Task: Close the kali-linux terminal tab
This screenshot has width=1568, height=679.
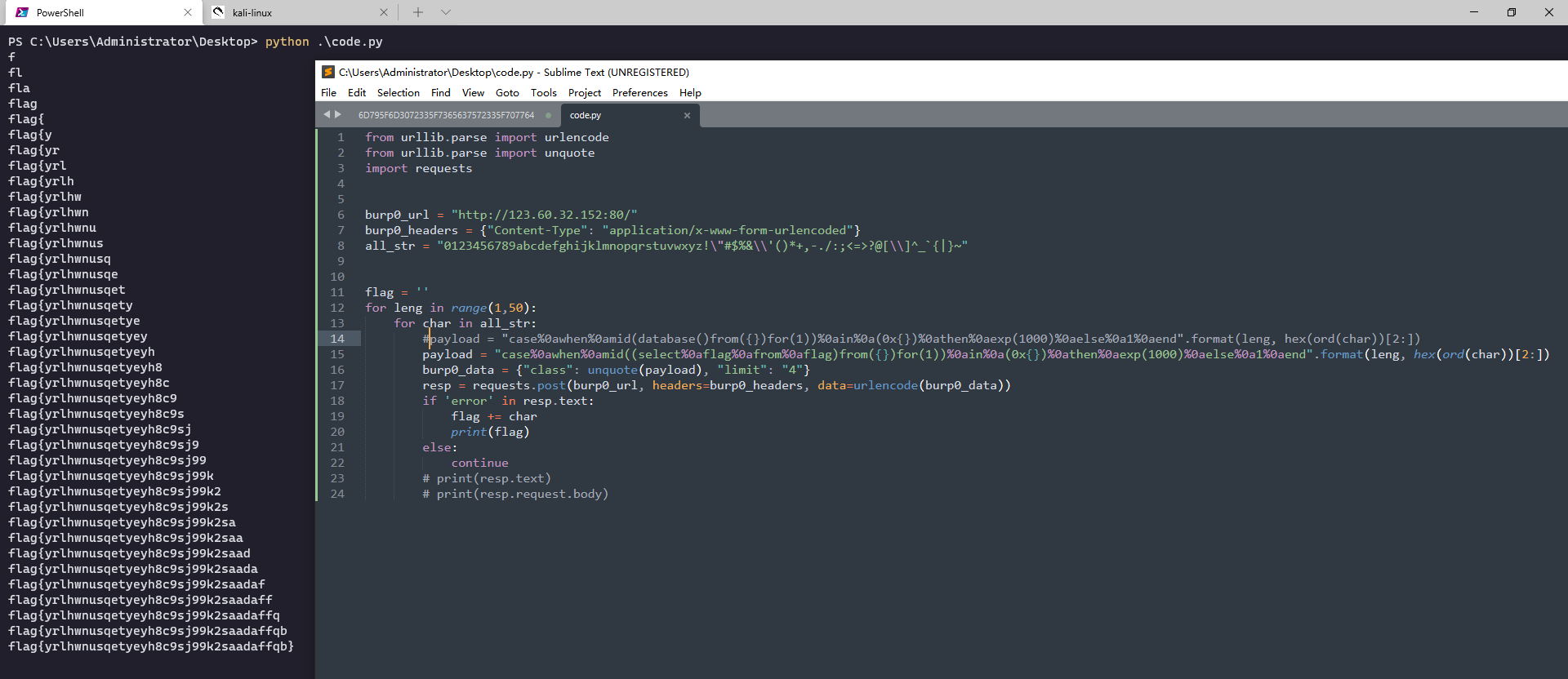Action: [384, 12]
